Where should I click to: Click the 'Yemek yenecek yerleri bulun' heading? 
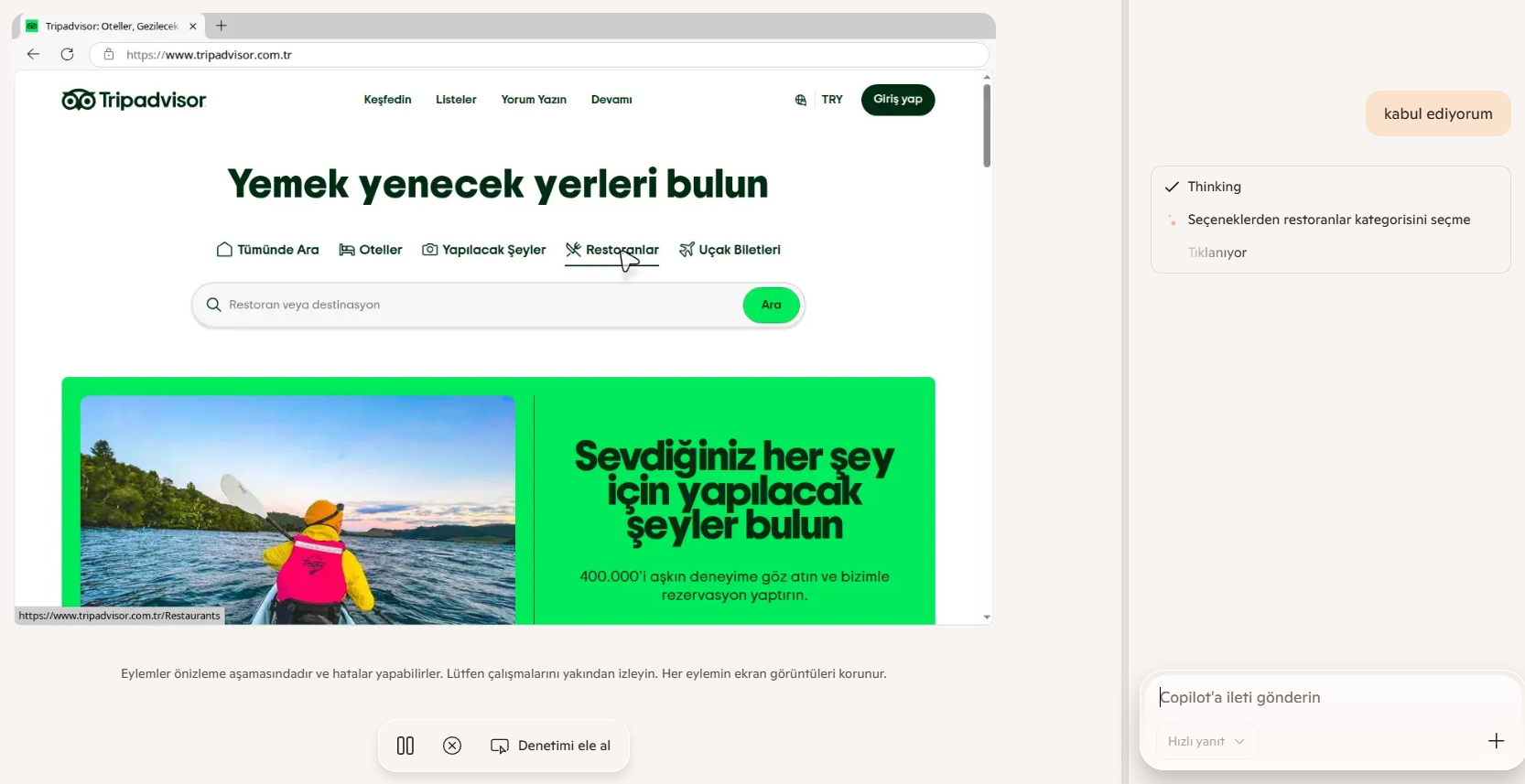tap(498, 184)
